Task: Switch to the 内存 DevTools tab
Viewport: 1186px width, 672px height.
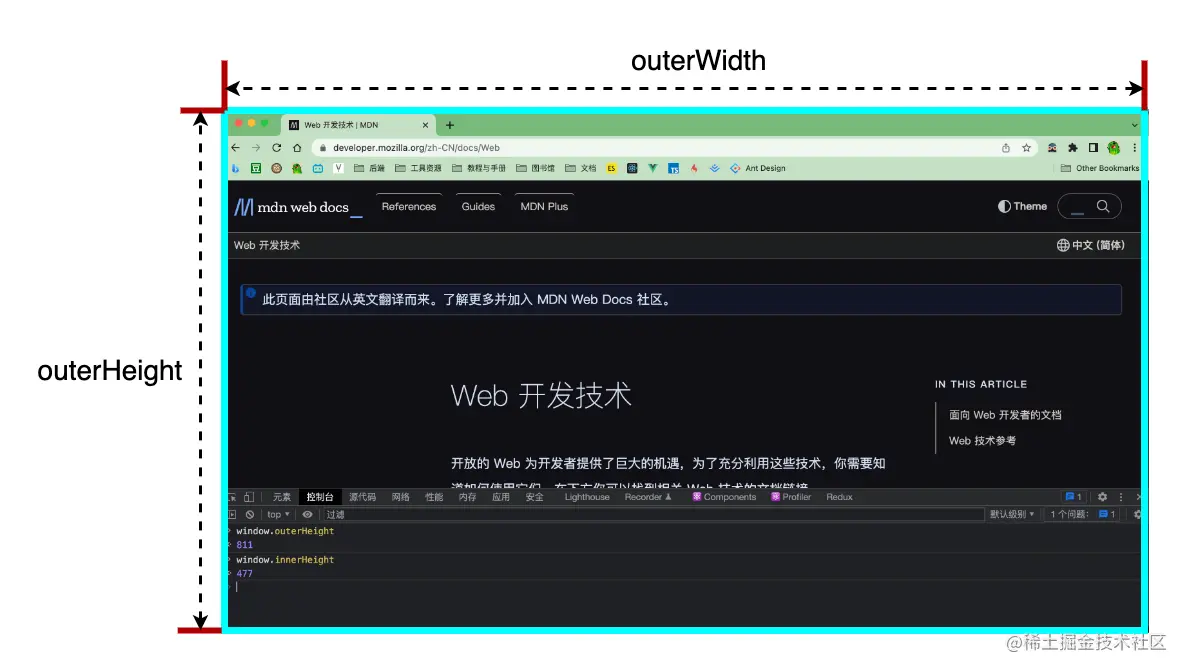Action: point(467,497)
